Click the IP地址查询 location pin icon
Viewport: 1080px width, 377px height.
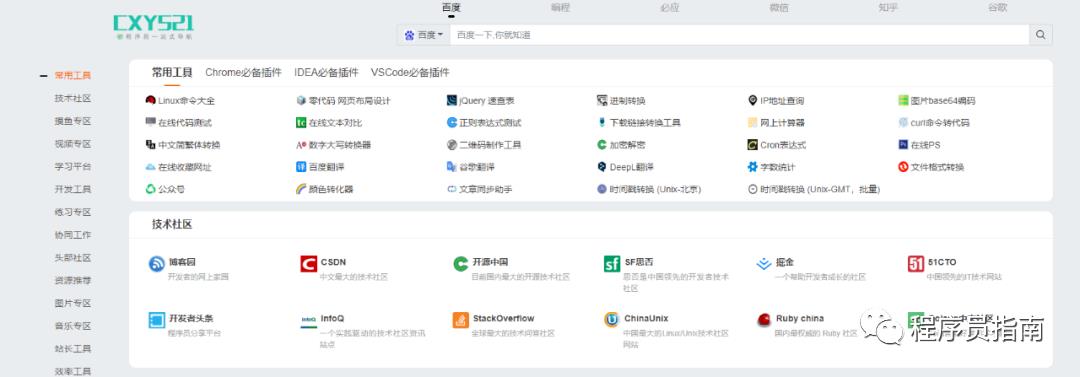click(x=753, y=101)
